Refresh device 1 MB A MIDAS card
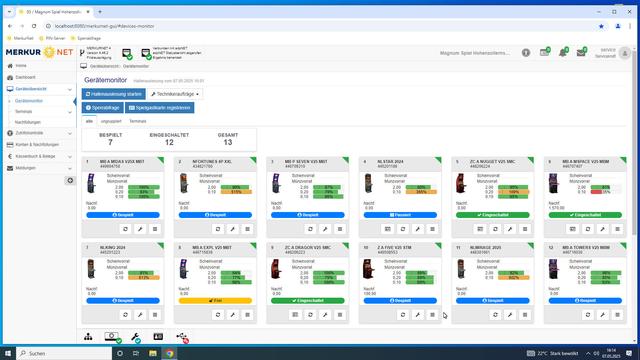The width and height of the screenshot is (640, 360). tap(125, 229)
